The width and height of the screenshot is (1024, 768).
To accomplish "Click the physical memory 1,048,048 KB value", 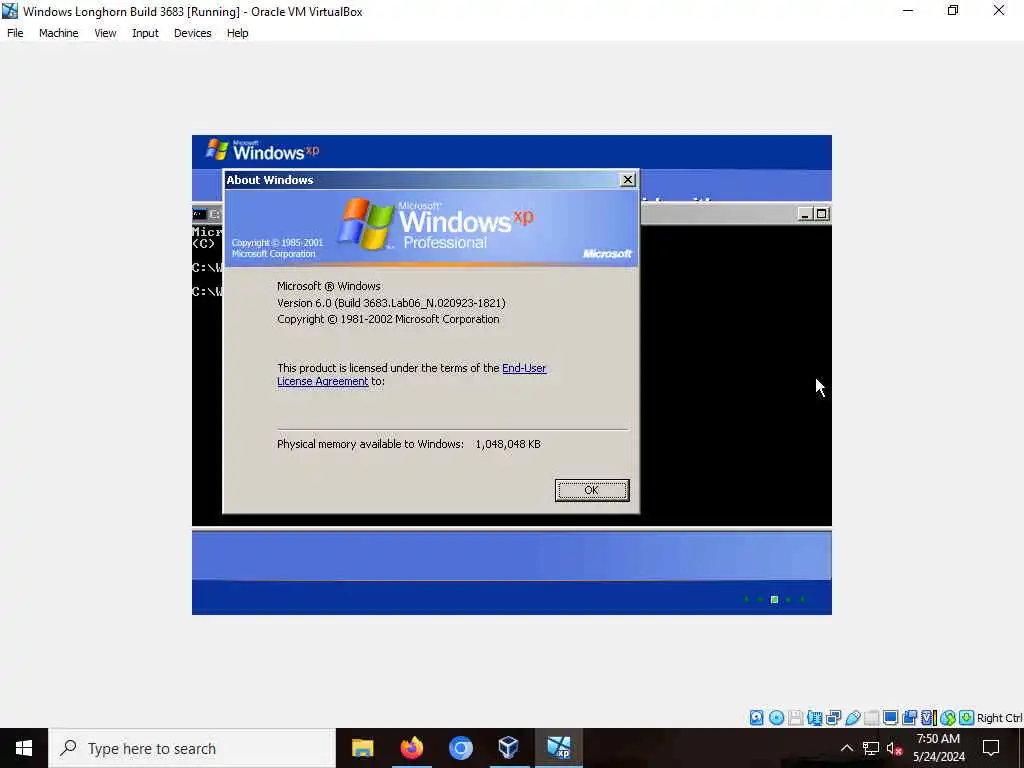I will tap(508, 444).
